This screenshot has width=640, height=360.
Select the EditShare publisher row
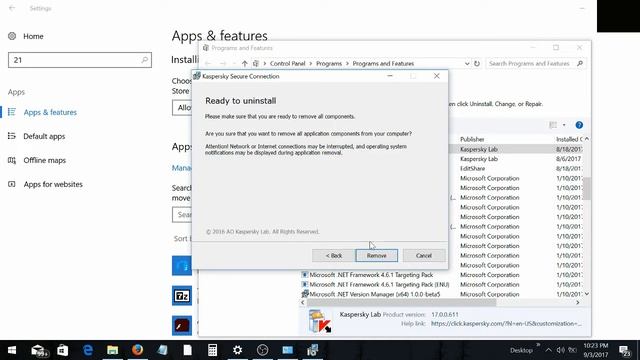pyautogui.click(x=473, y=169)
